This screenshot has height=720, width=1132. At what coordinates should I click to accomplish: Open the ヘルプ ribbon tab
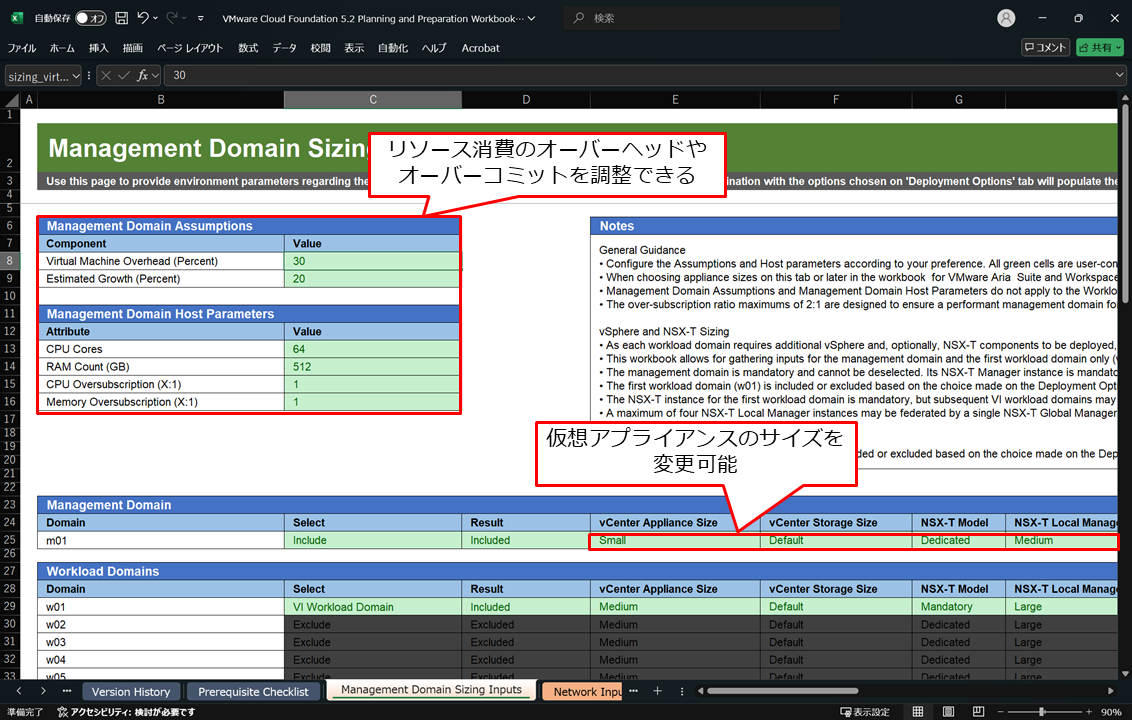click(434, 48)
